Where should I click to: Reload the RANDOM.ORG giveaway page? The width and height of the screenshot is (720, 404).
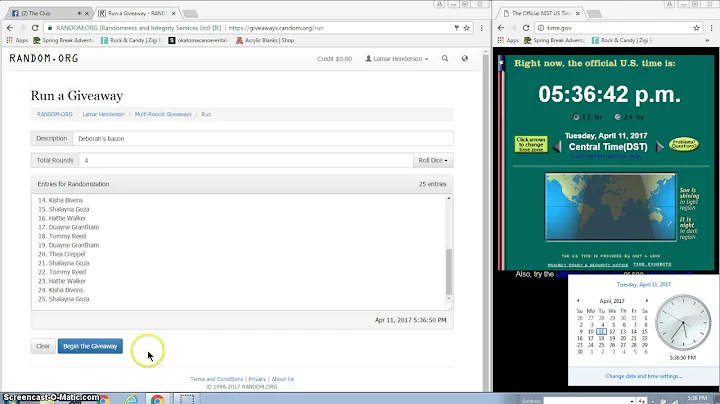(35, 28)
